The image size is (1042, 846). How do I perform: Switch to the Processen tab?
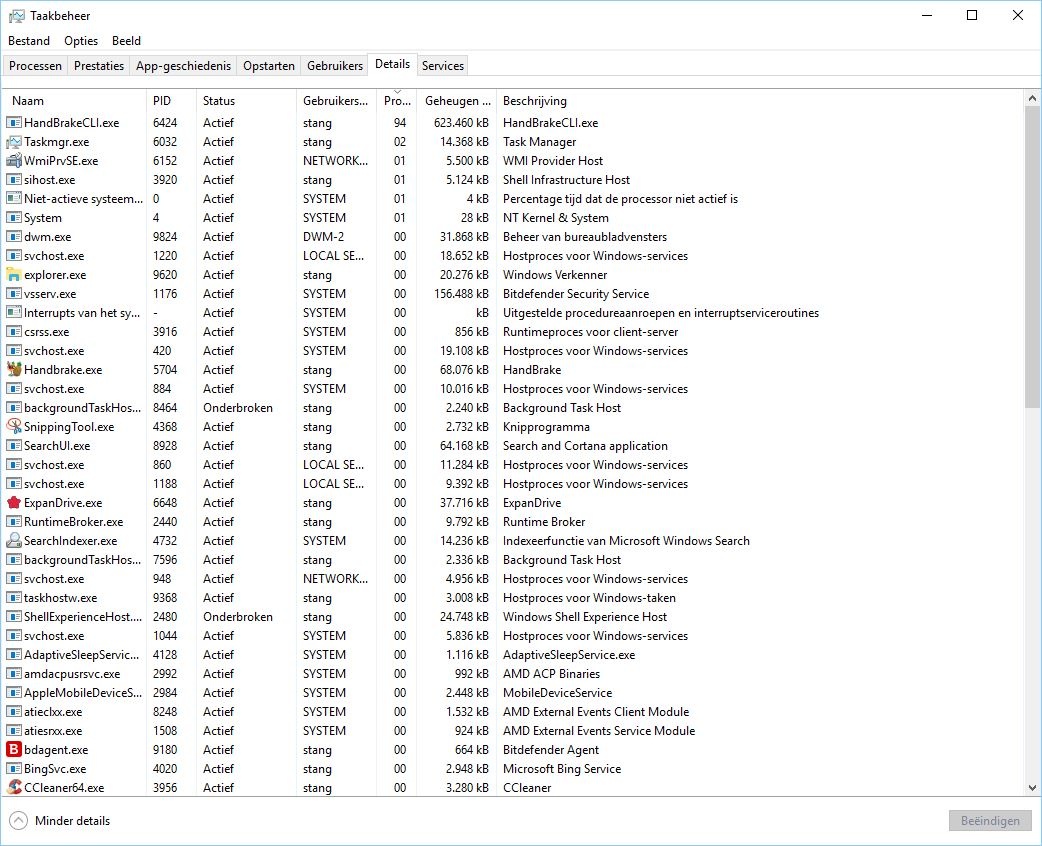point(35,66)
